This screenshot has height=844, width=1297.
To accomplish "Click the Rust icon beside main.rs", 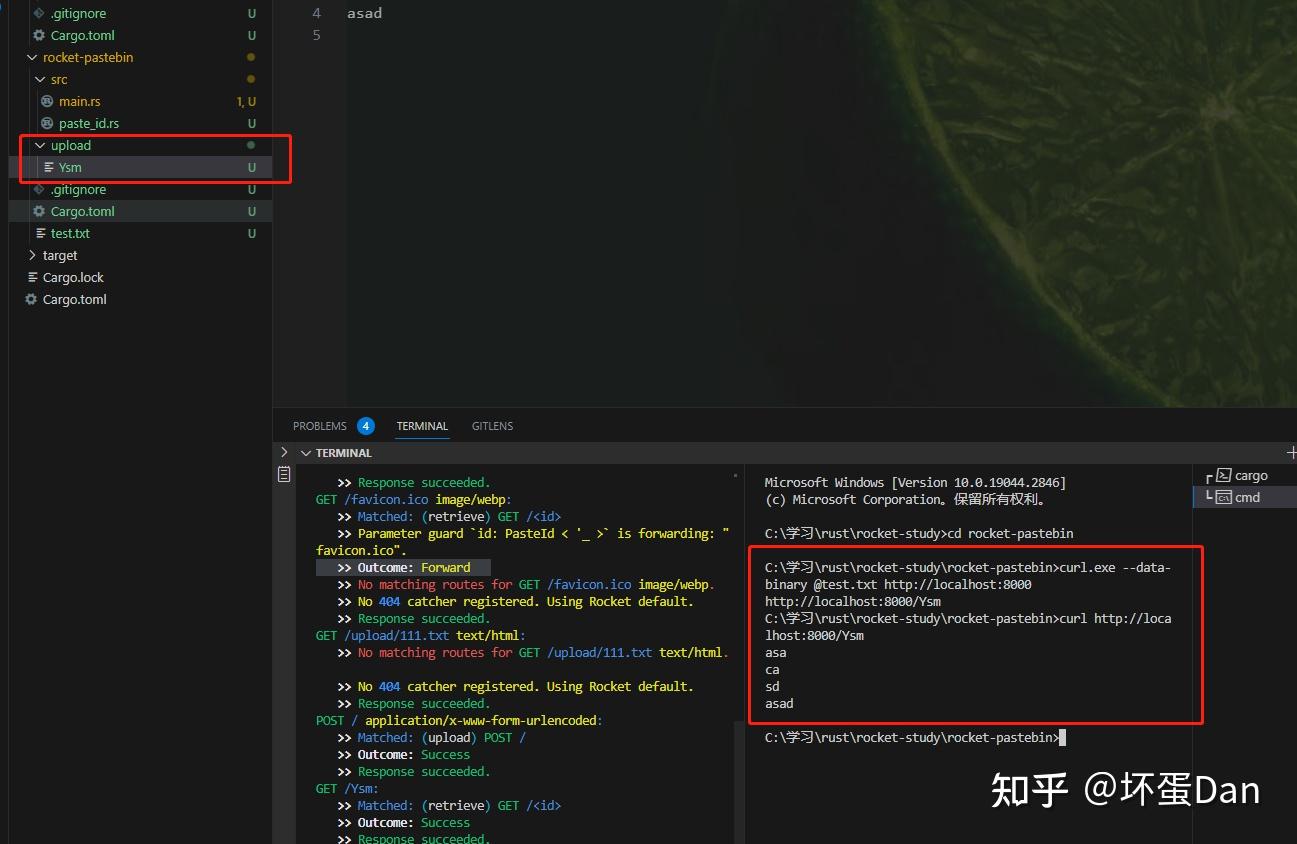I will pos(46,101).
